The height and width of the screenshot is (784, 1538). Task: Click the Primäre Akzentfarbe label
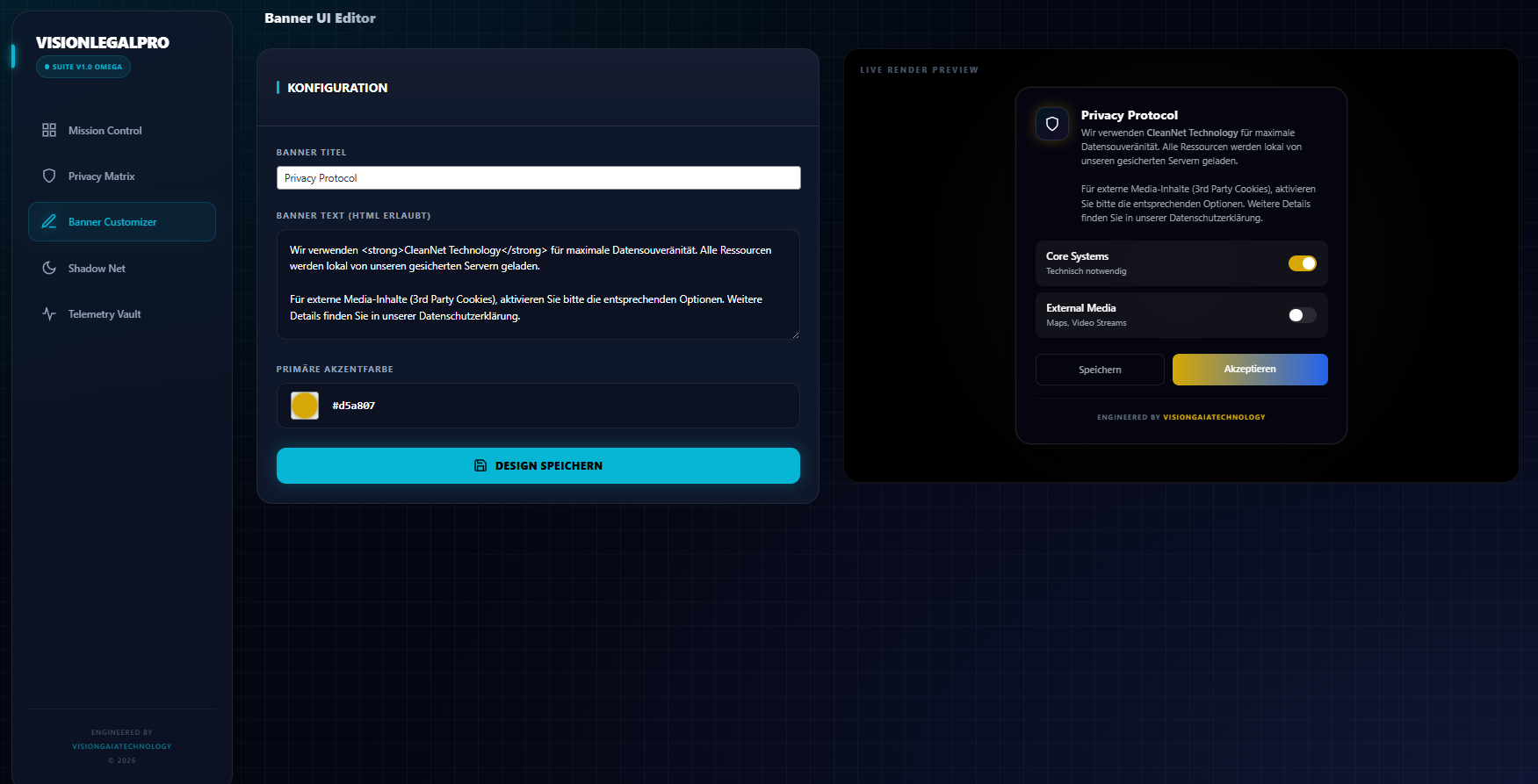click(335, 370)
